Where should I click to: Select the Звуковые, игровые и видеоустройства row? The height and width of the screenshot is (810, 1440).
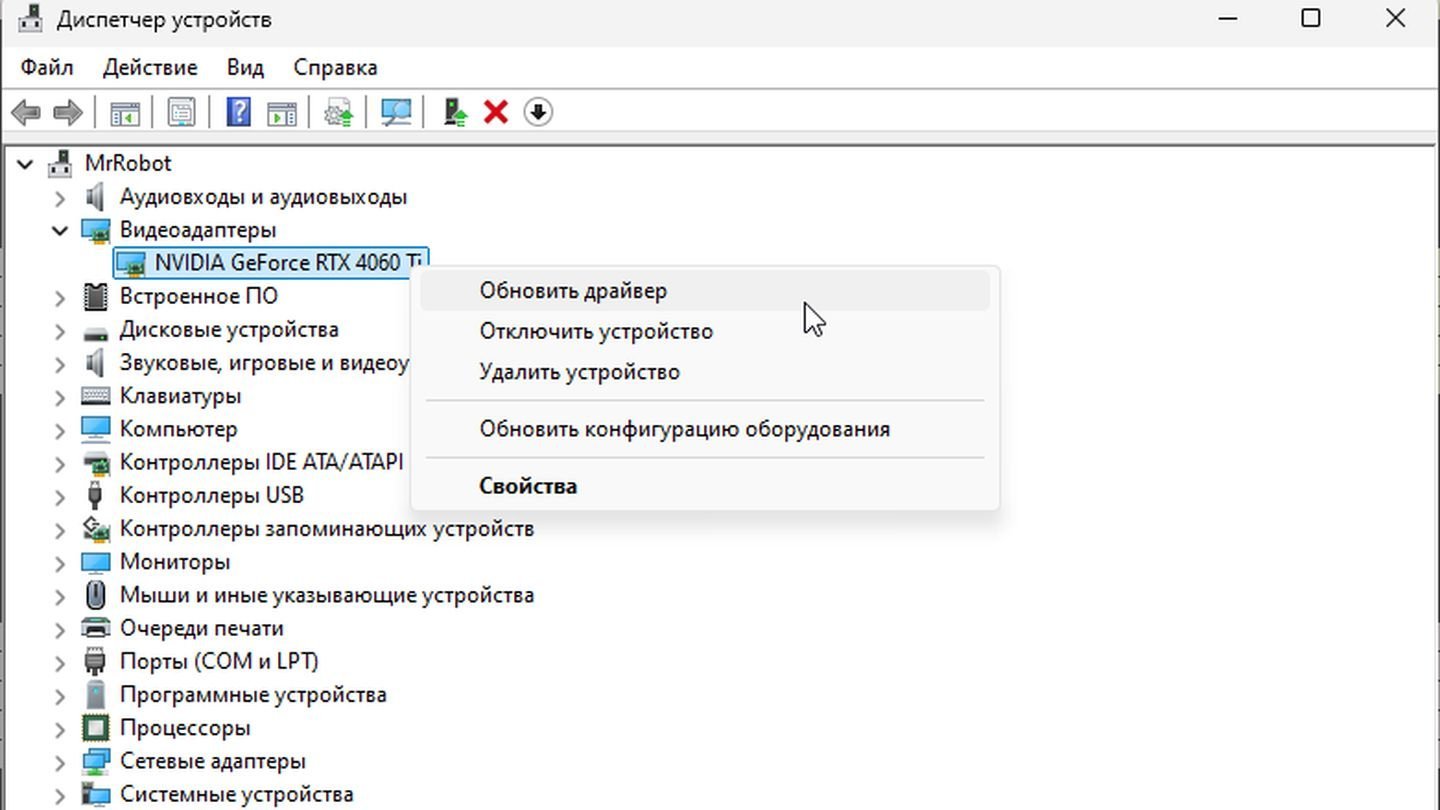click(x=264, y=362)
